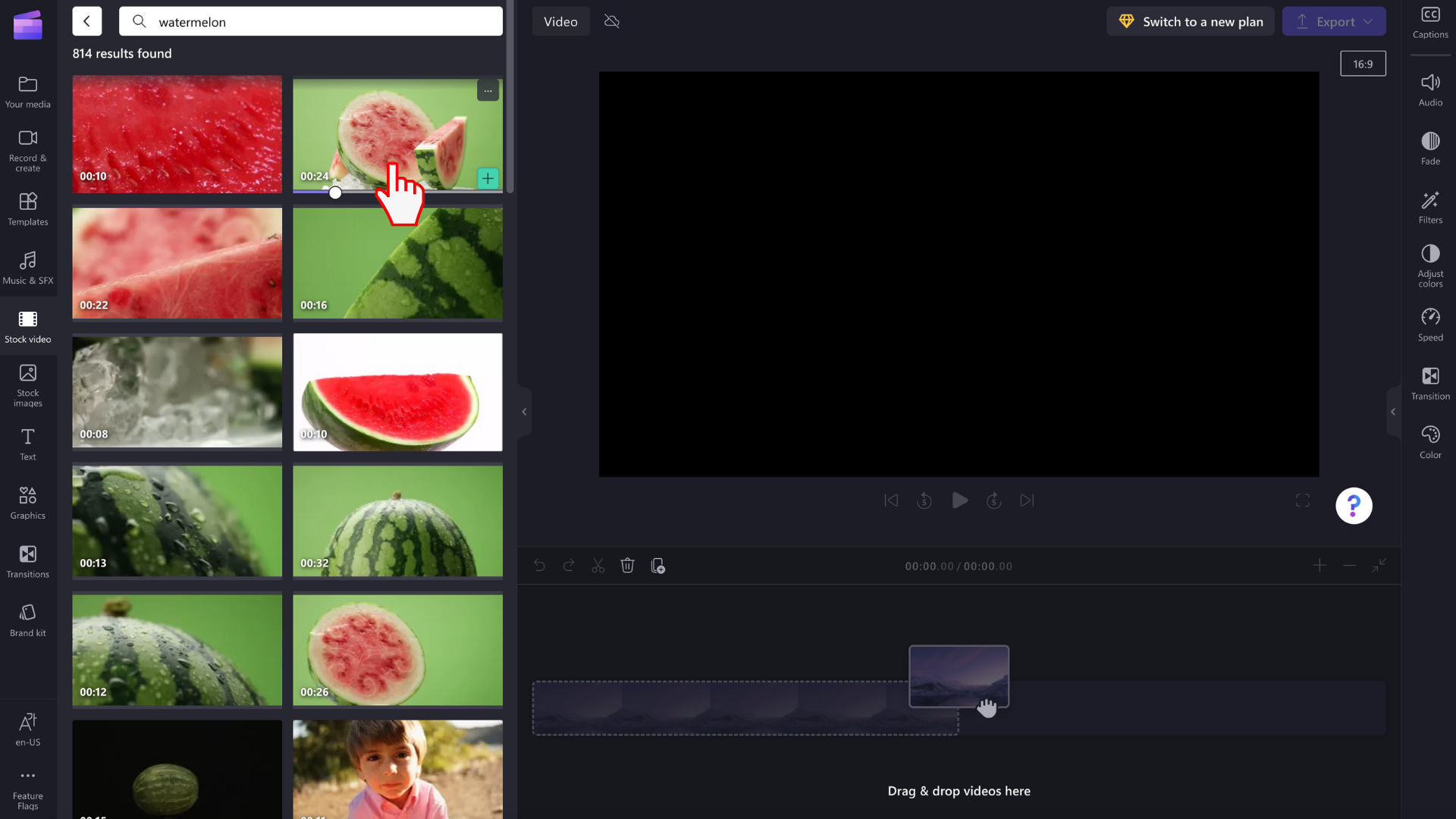Screen dimensions: 1456x819
Task: Toggle the 16:9 aspect ratio dropdown
Action: pyautogui.click(x=1363, y=64)
